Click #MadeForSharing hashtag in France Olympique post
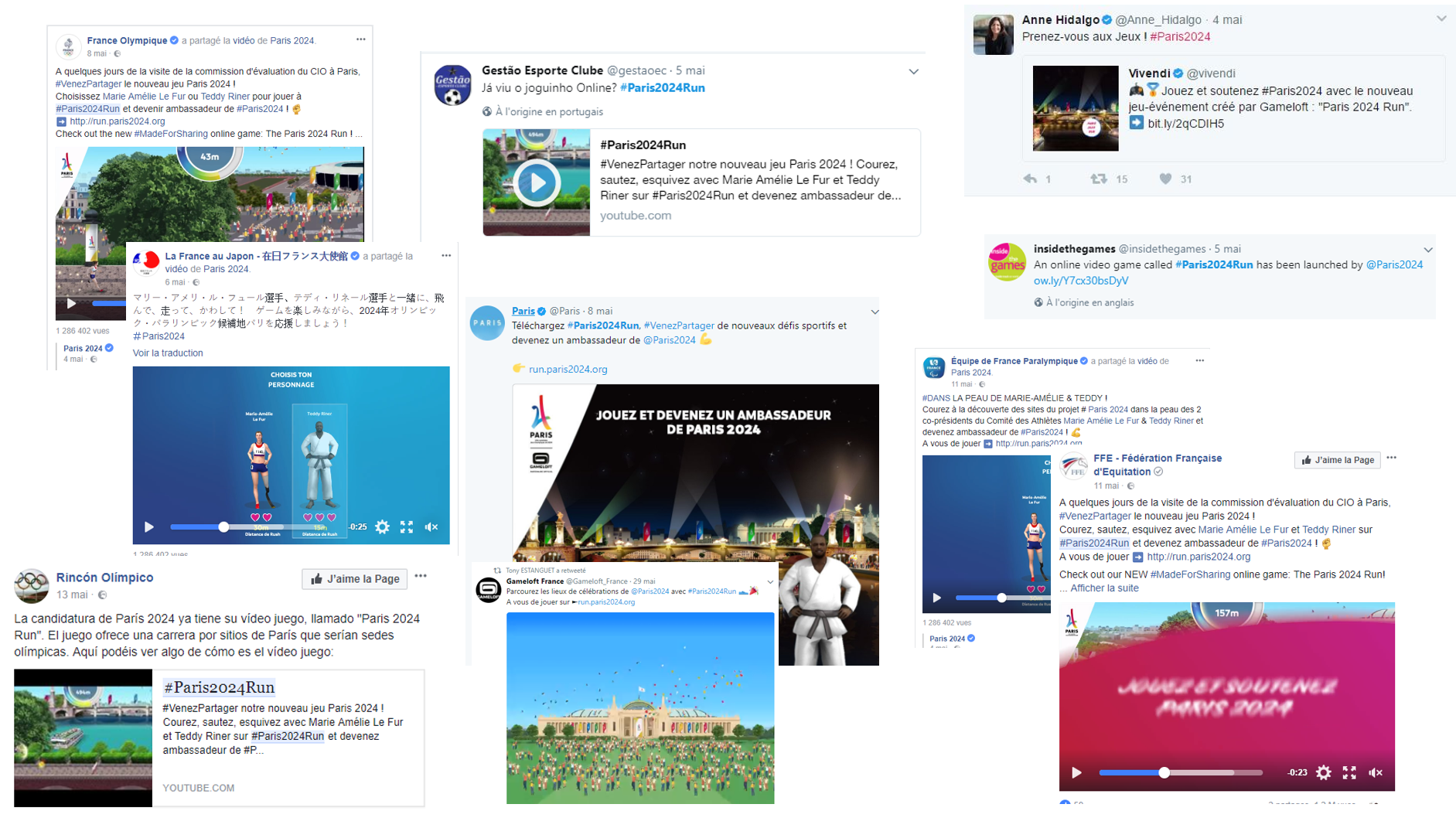This screenshot has height=828, width=1456. click(x=171, y=134)
